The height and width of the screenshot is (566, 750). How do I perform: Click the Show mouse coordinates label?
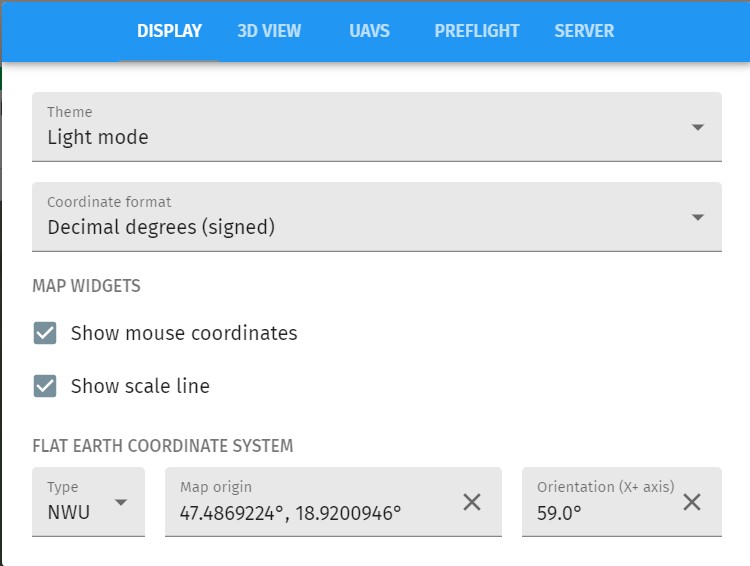click(184, 333)
